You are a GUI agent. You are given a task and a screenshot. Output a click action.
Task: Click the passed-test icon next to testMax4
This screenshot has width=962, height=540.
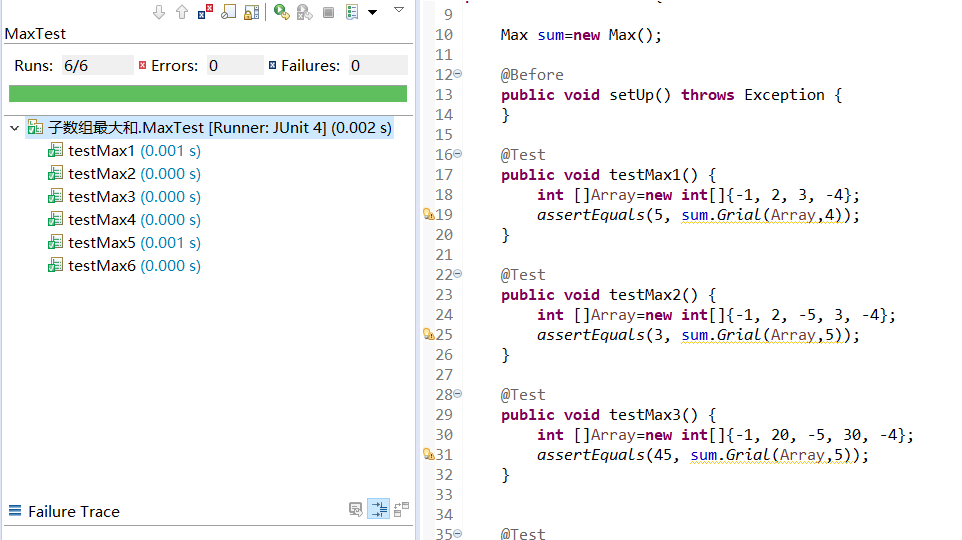coord(55,220)
